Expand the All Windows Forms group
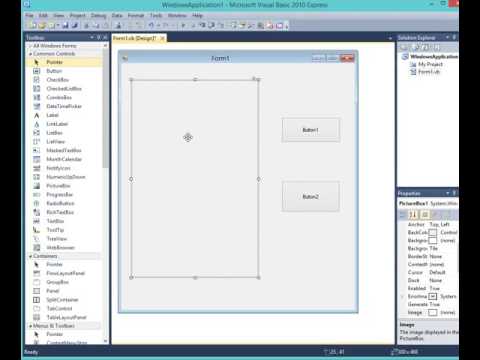 [30, 46]
